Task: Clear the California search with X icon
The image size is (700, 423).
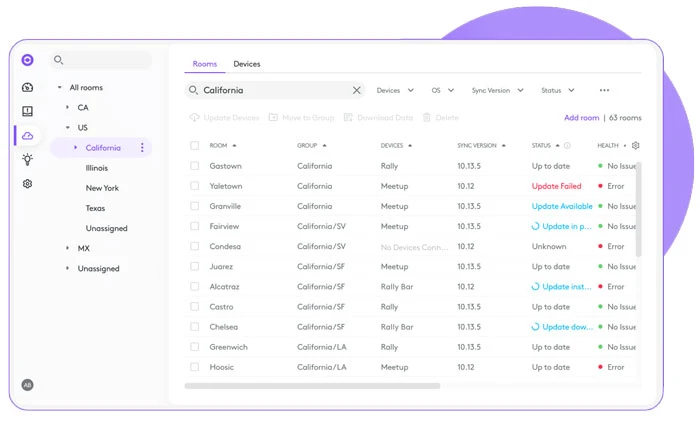Action: point(357,90)
